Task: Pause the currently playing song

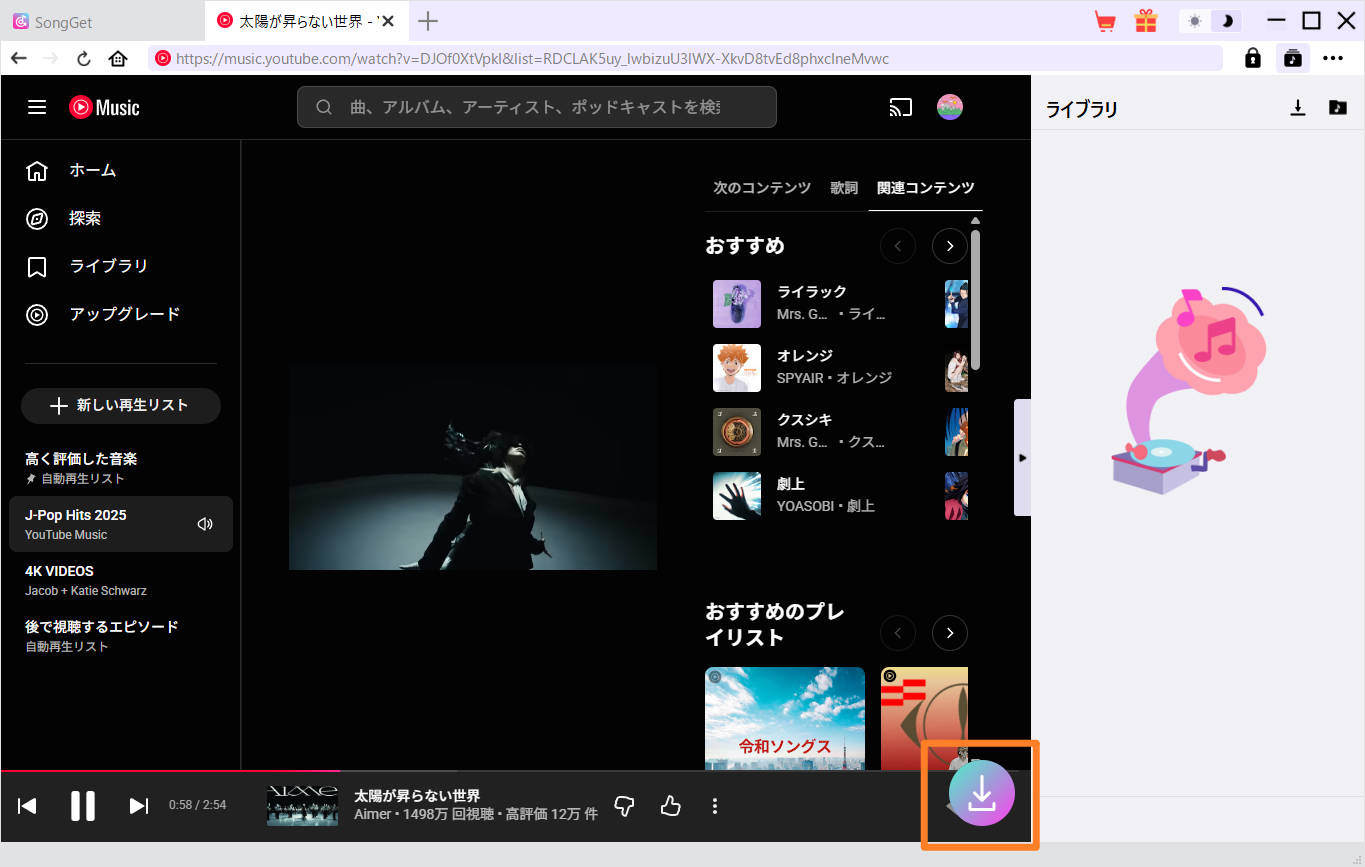Action: coord(82,805)
